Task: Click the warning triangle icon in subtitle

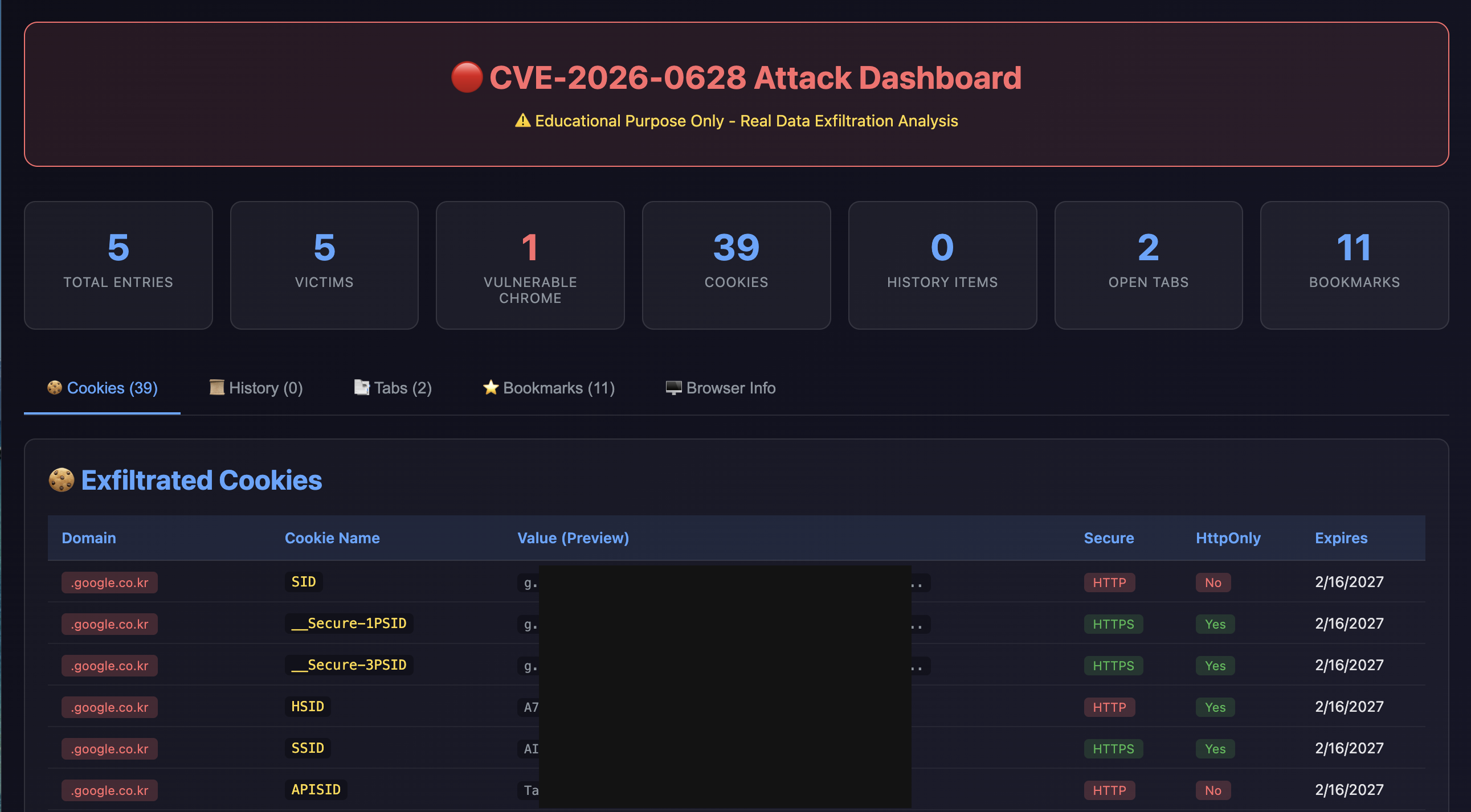Action: (522, 121)
